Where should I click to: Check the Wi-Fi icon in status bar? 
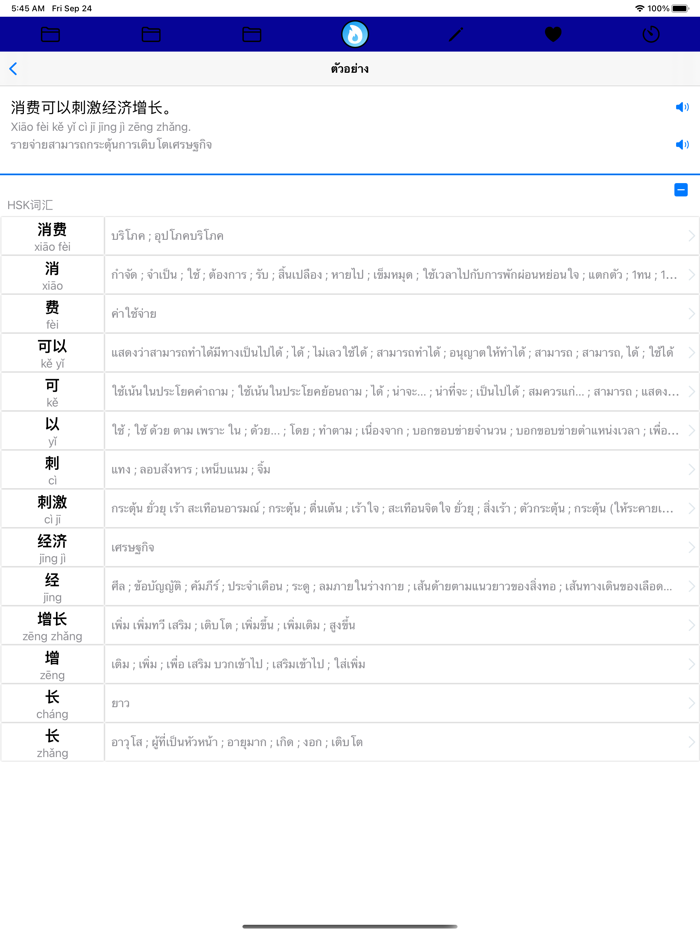tap(640, 8)
